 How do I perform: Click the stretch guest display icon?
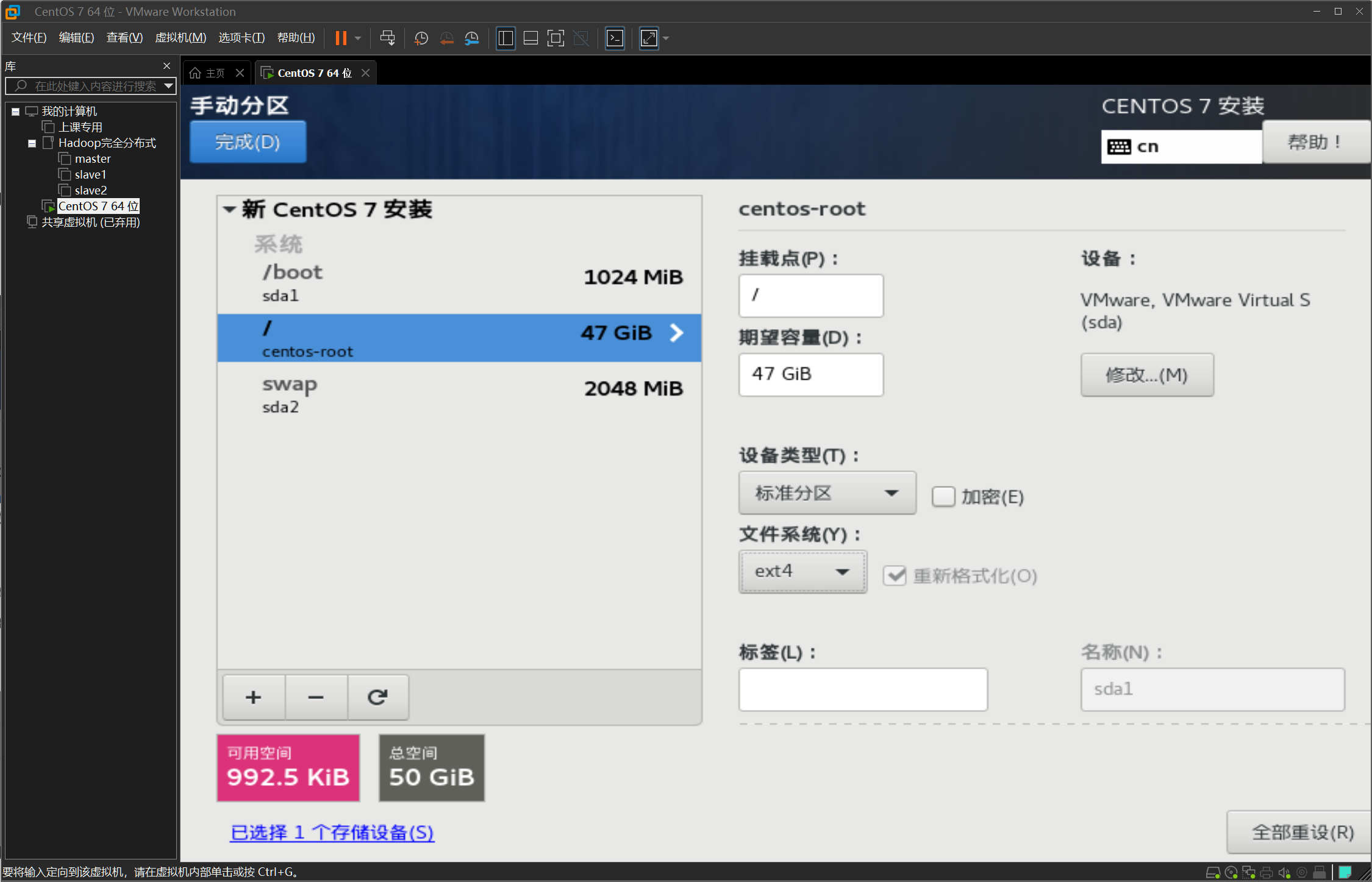(x=649, y=38)
